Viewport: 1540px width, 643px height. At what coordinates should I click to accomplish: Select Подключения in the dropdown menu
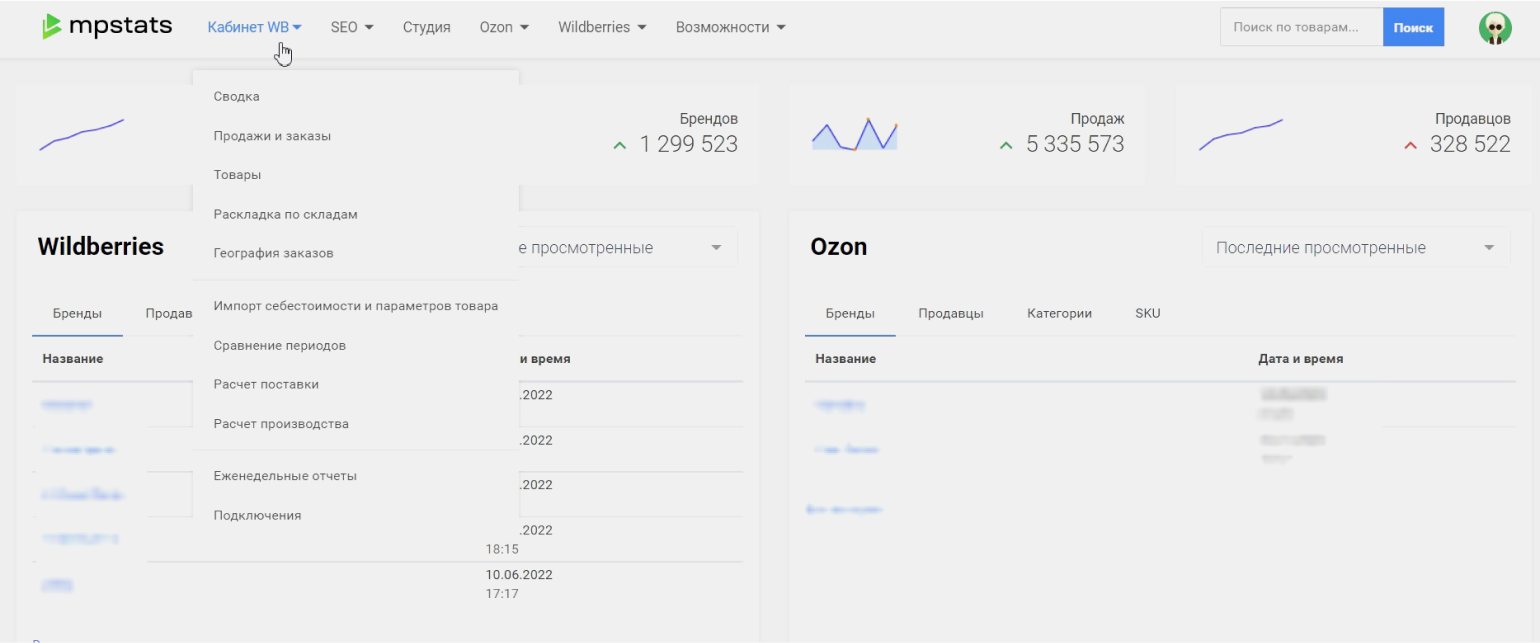[257, 516]
